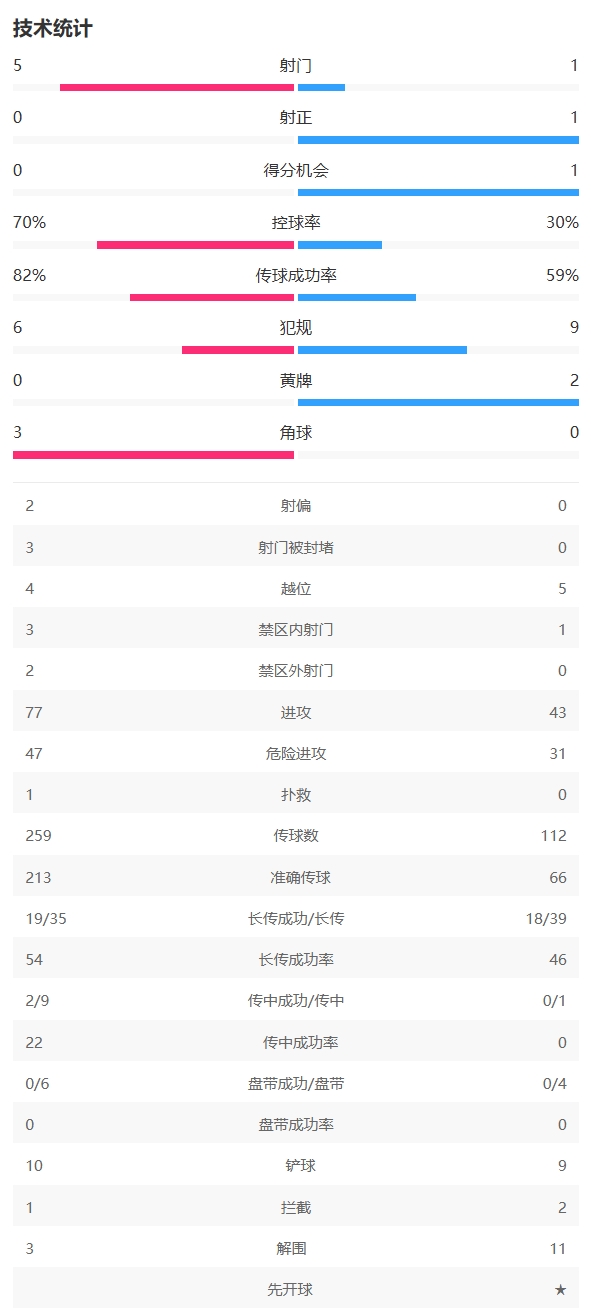Click the kickoff star icon in 先开球 row
This screenshot has width=591, height=1313.
pyautogui.click(x=560, y=1290)
